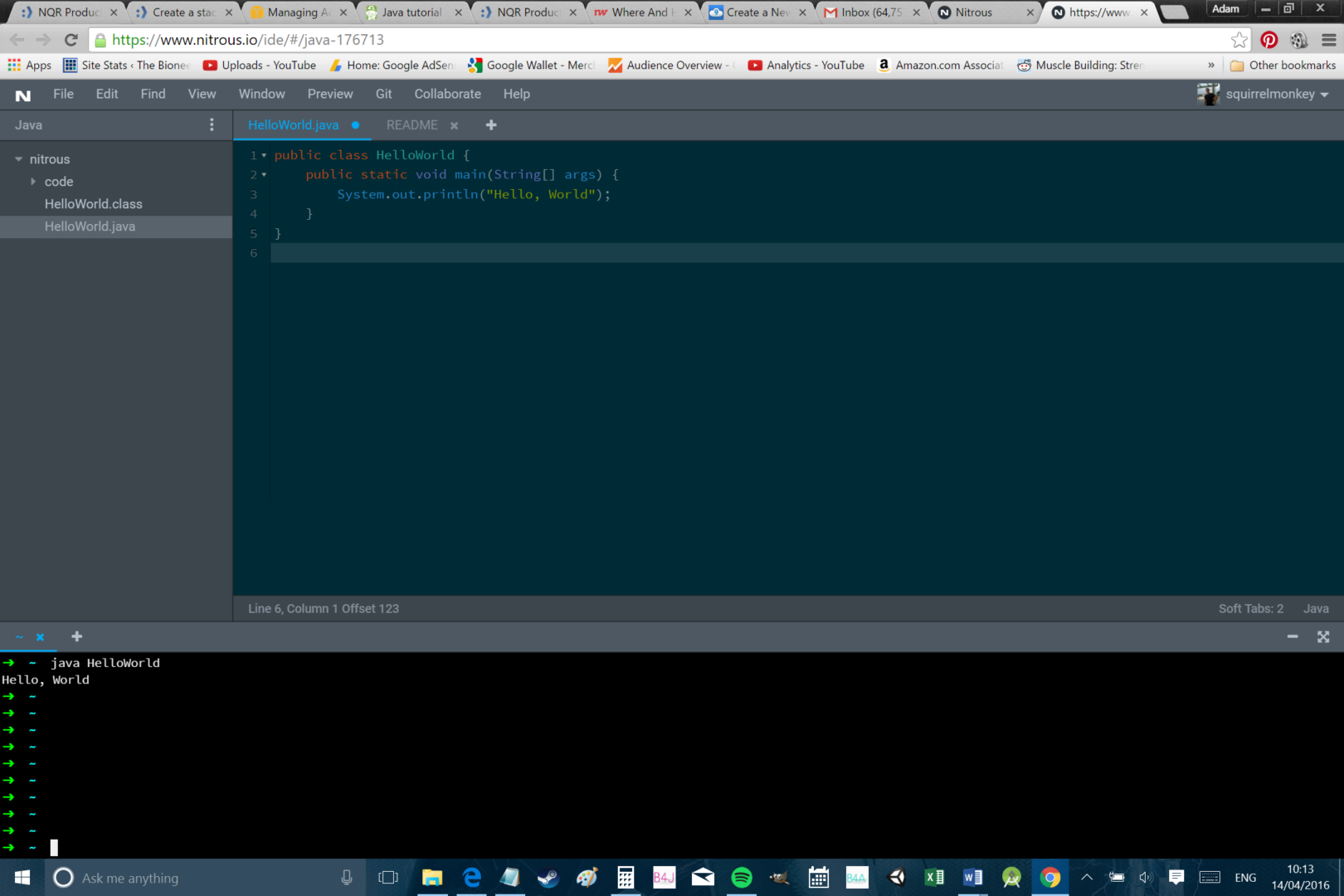Open a new terminal tab with plus icon
The width and height of the screenshot is (1344, 896).
click(x=77, y=636)
